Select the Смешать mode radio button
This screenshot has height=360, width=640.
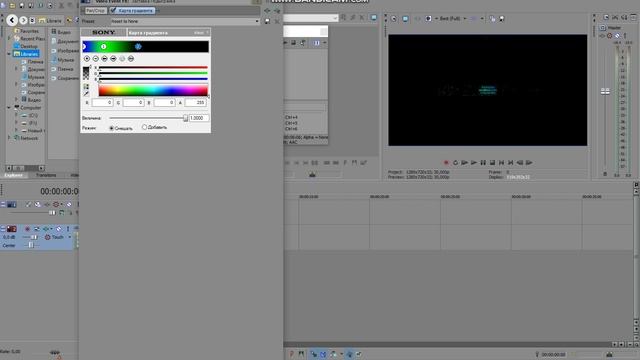[111, 128]
